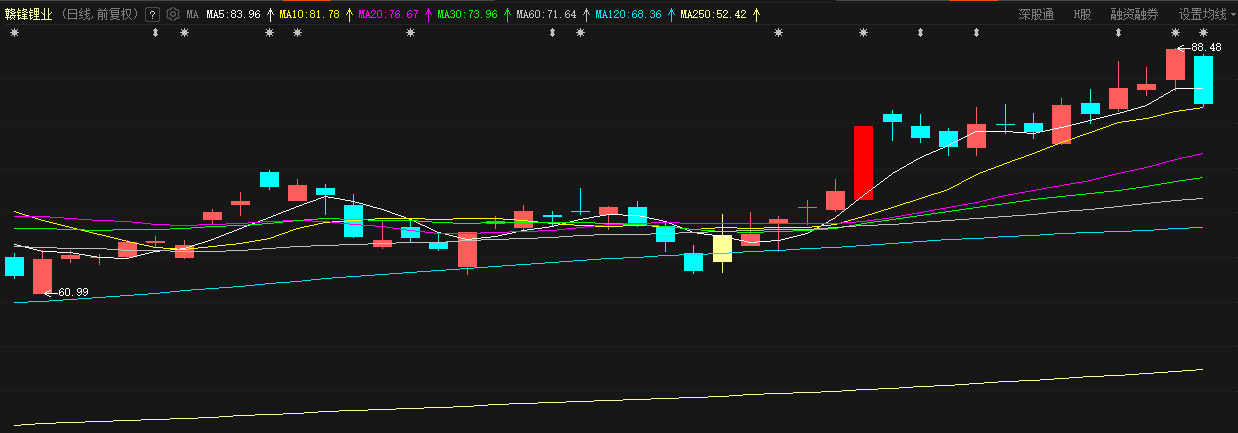Open the 设置均线 dropdown

[1207, 15]
